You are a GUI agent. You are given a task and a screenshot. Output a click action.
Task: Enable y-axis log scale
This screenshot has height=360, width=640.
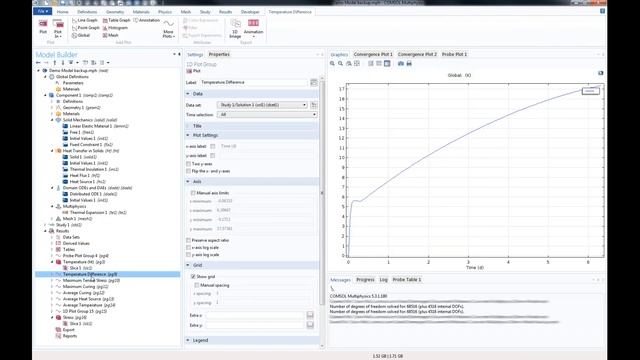(x=188, y=255)
